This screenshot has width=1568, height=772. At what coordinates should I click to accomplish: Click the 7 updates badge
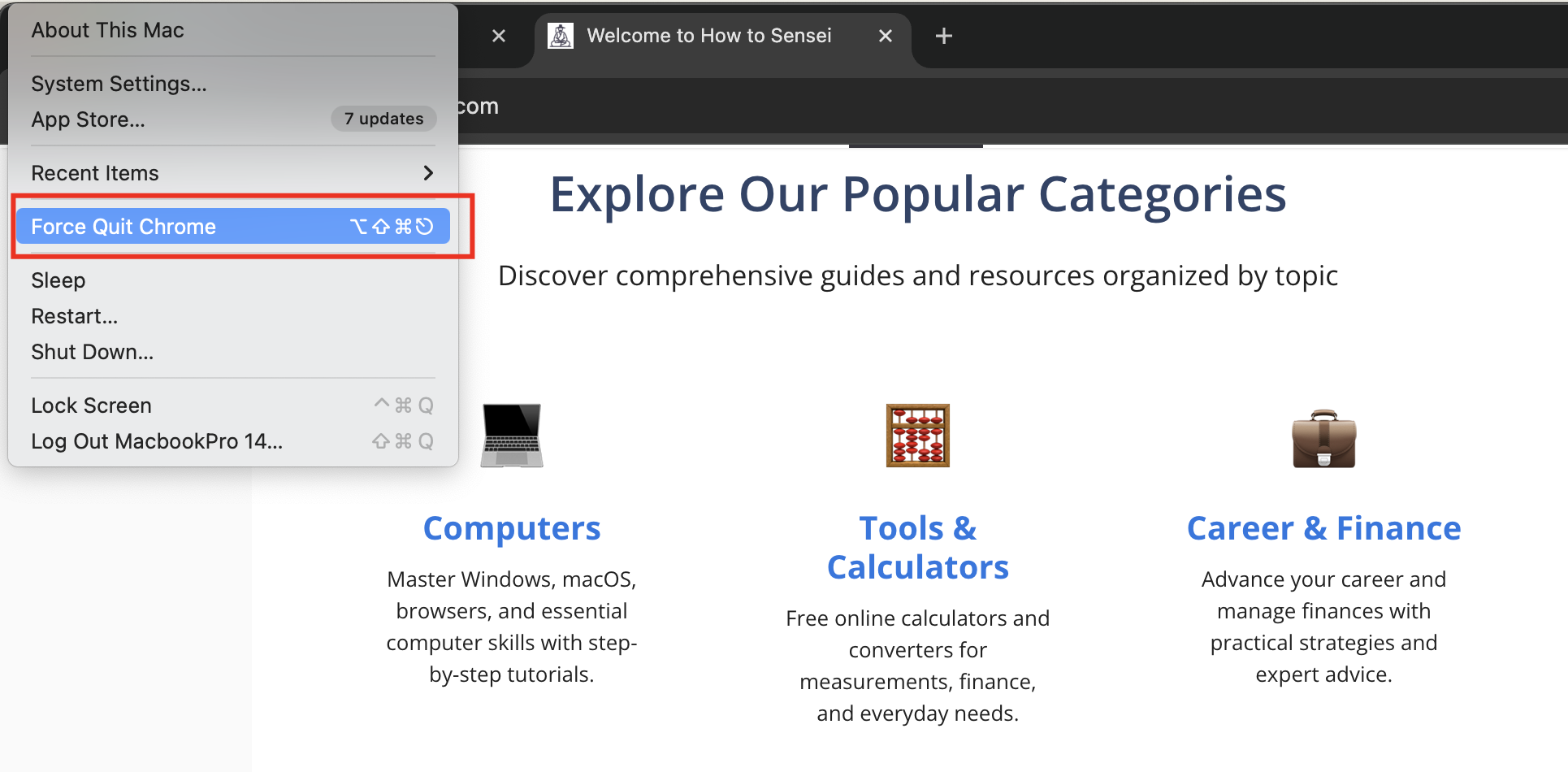[383, 119]
